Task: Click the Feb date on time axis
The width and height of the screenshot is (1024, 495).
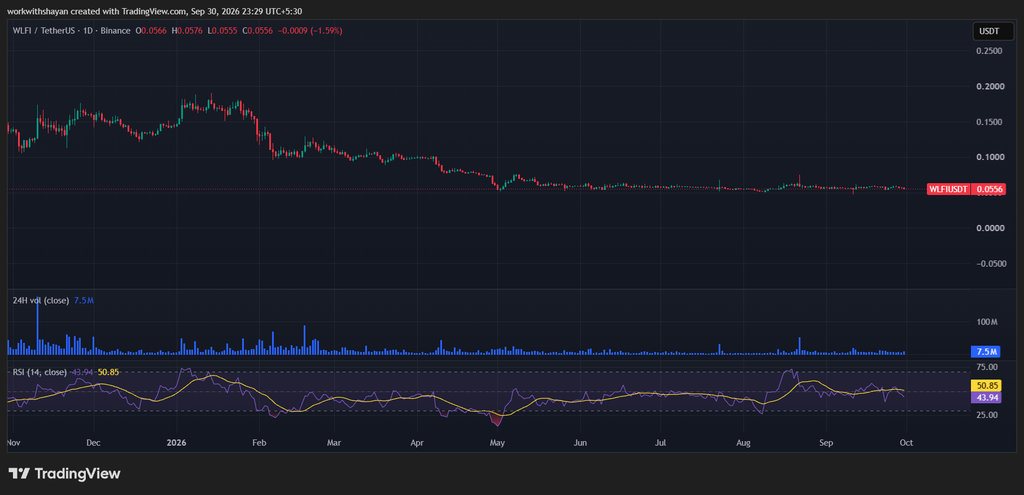Action: 259,442
